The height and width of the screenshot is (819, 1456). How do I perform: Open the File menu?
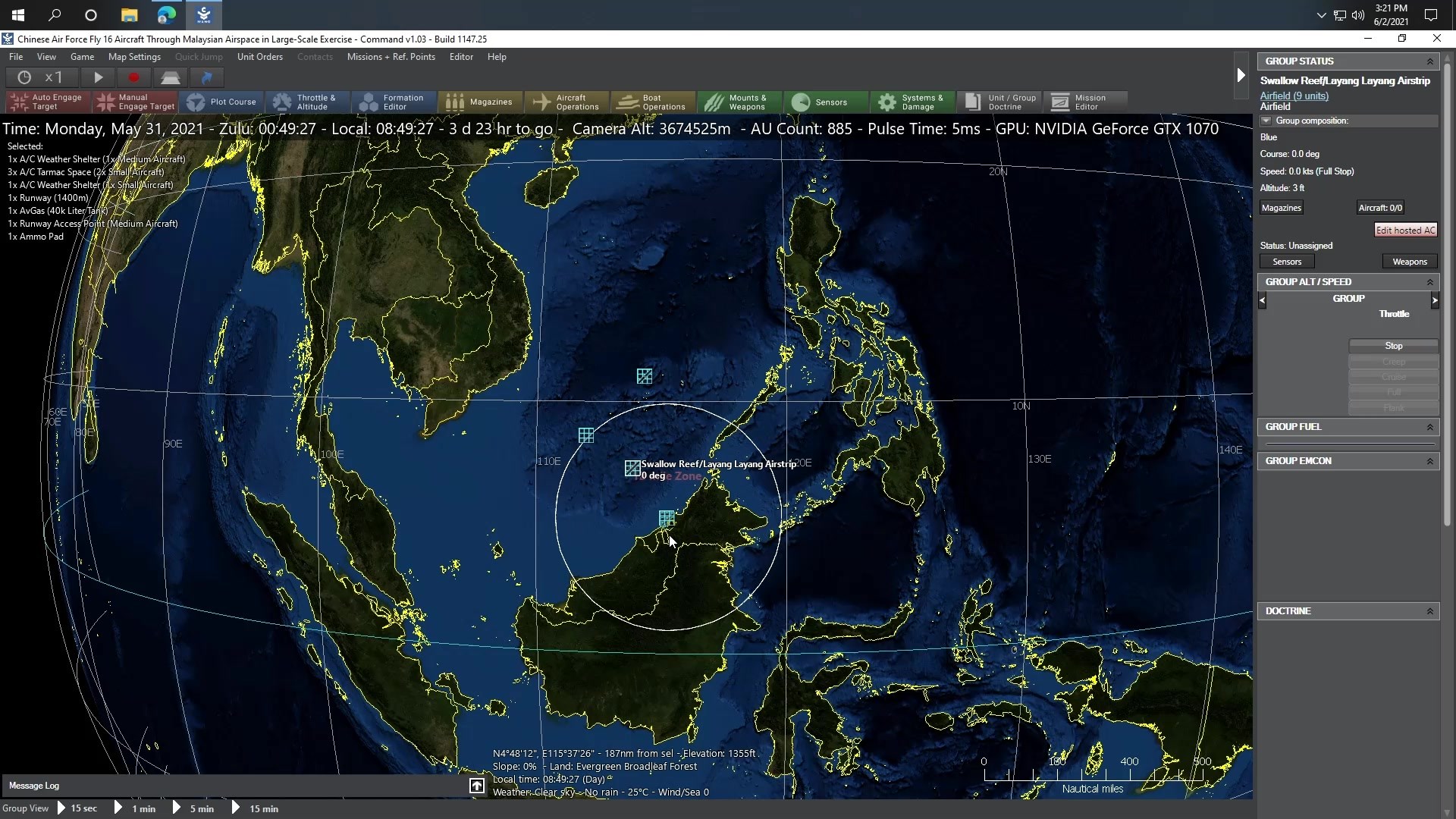point(16,57)
